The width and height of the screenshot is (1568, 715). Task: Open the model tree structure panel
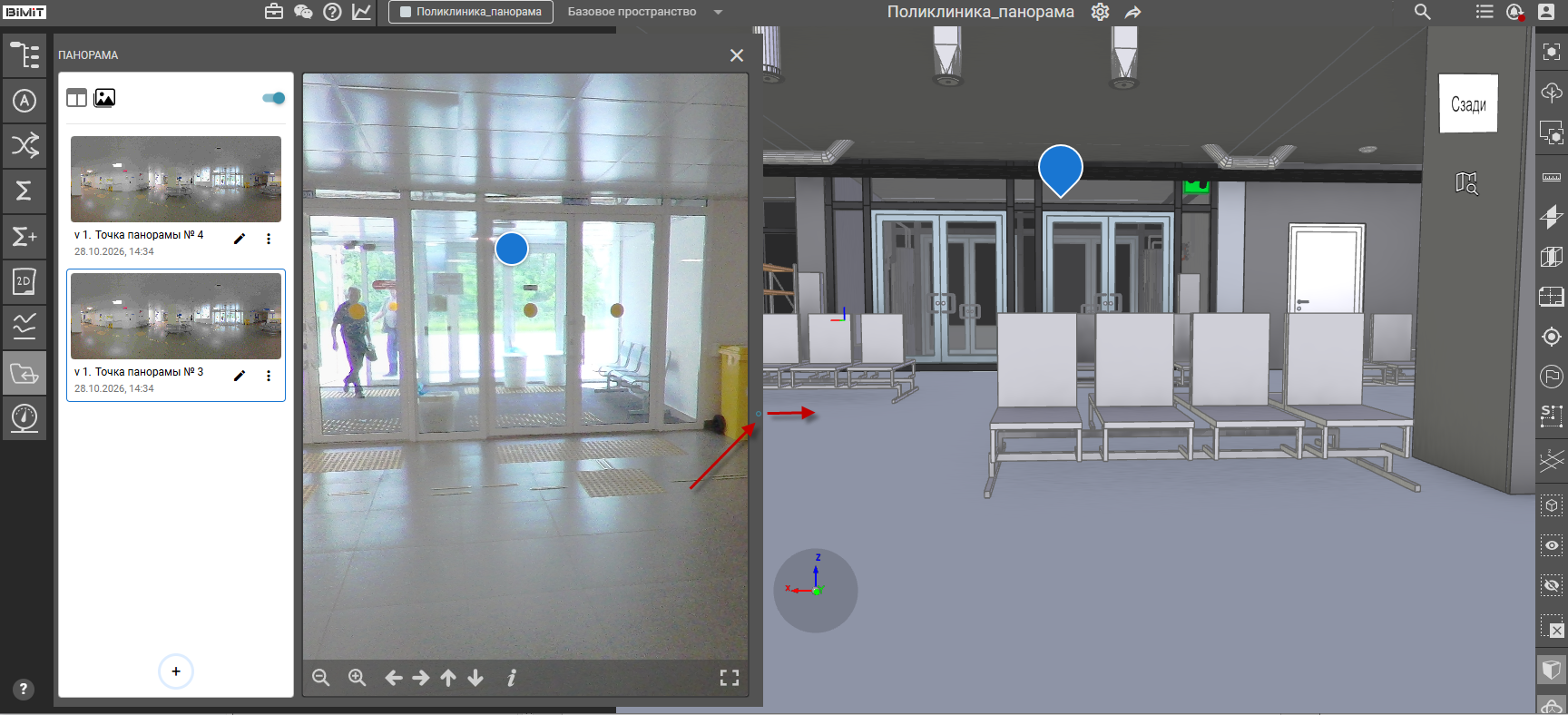coord(24,55)
